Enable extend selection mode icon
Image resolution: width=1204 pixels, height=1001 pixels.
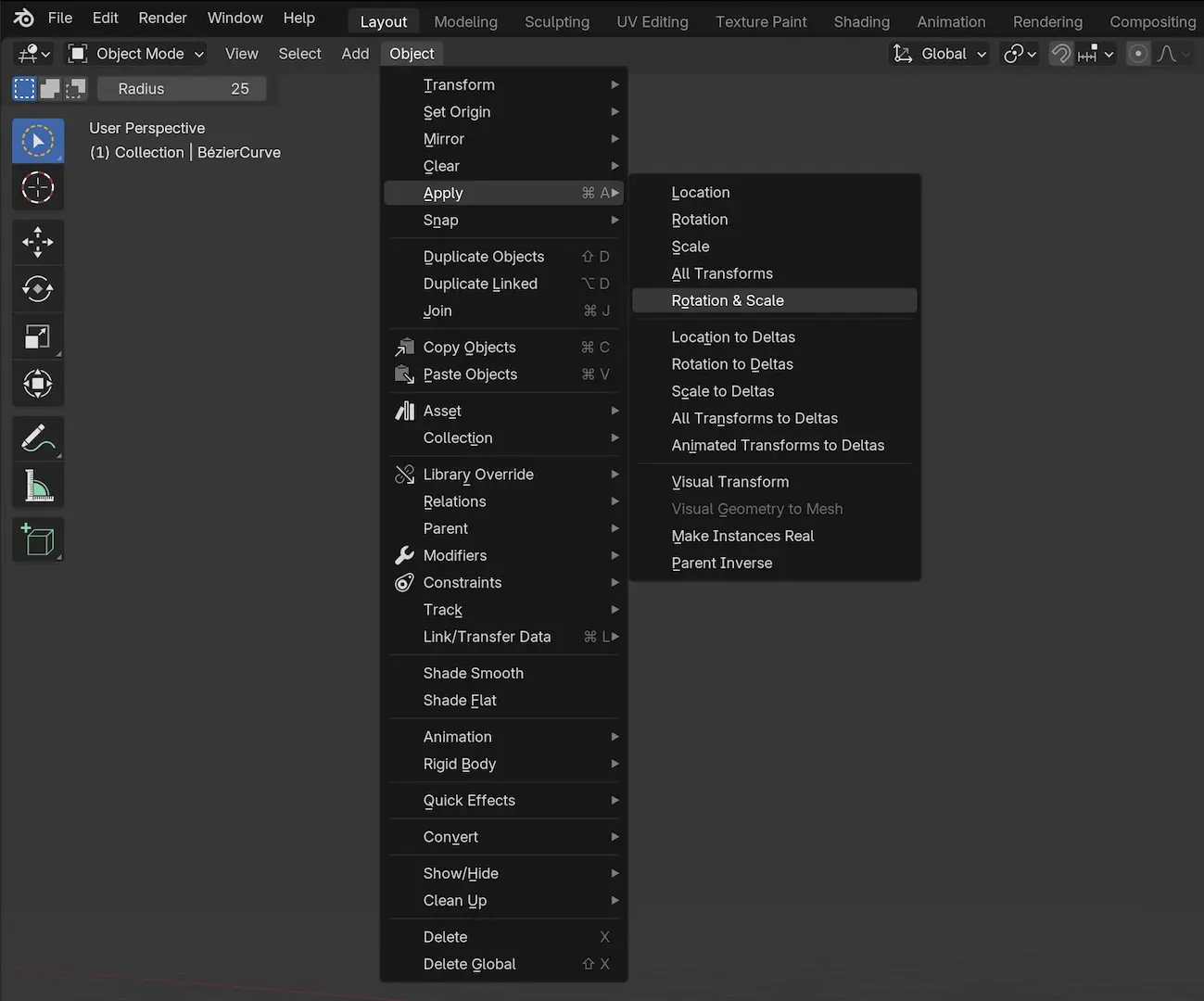(50, 89)
